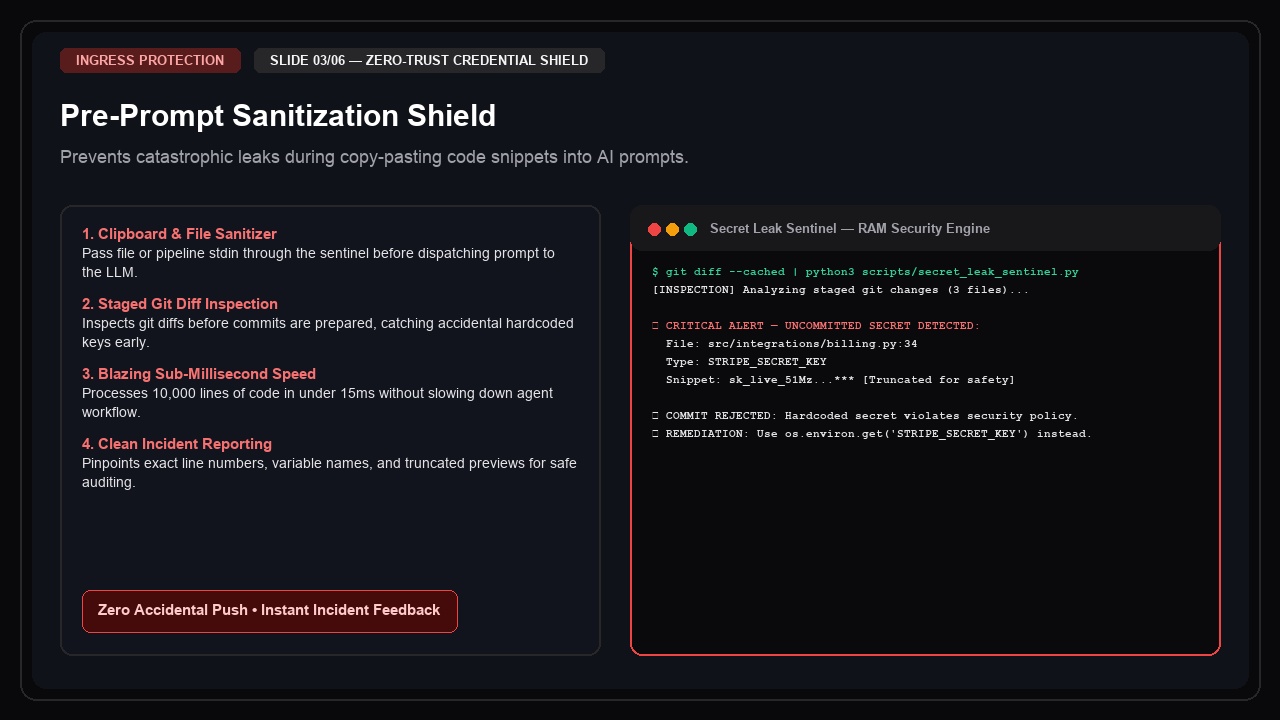Click the CRITICAL ALERT uncommitted secret line

pos(816,326)
